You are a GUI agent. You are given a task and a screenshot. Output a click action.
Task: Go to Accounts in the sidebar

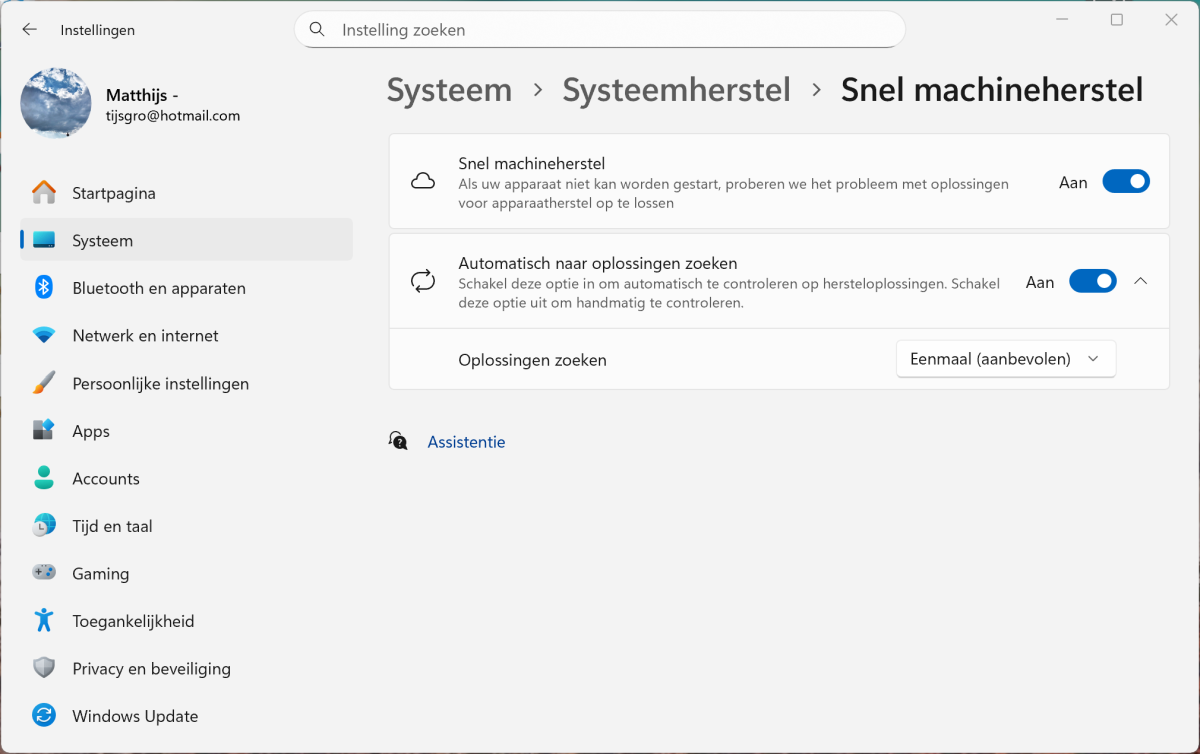click(x=105, y=479)
